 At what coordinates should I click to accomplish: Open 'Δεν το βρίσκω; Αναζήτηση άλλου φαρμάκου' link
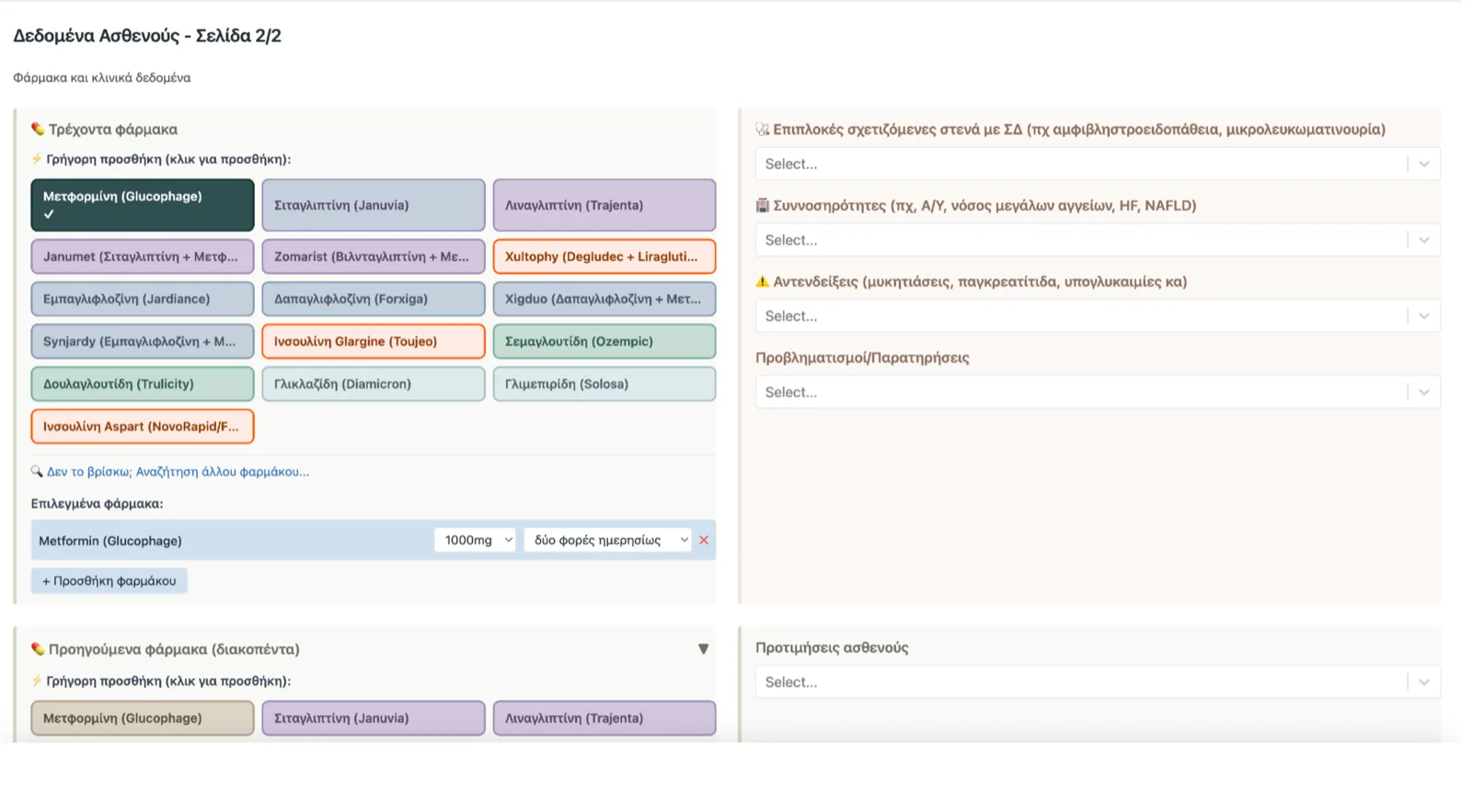point(178,472)
